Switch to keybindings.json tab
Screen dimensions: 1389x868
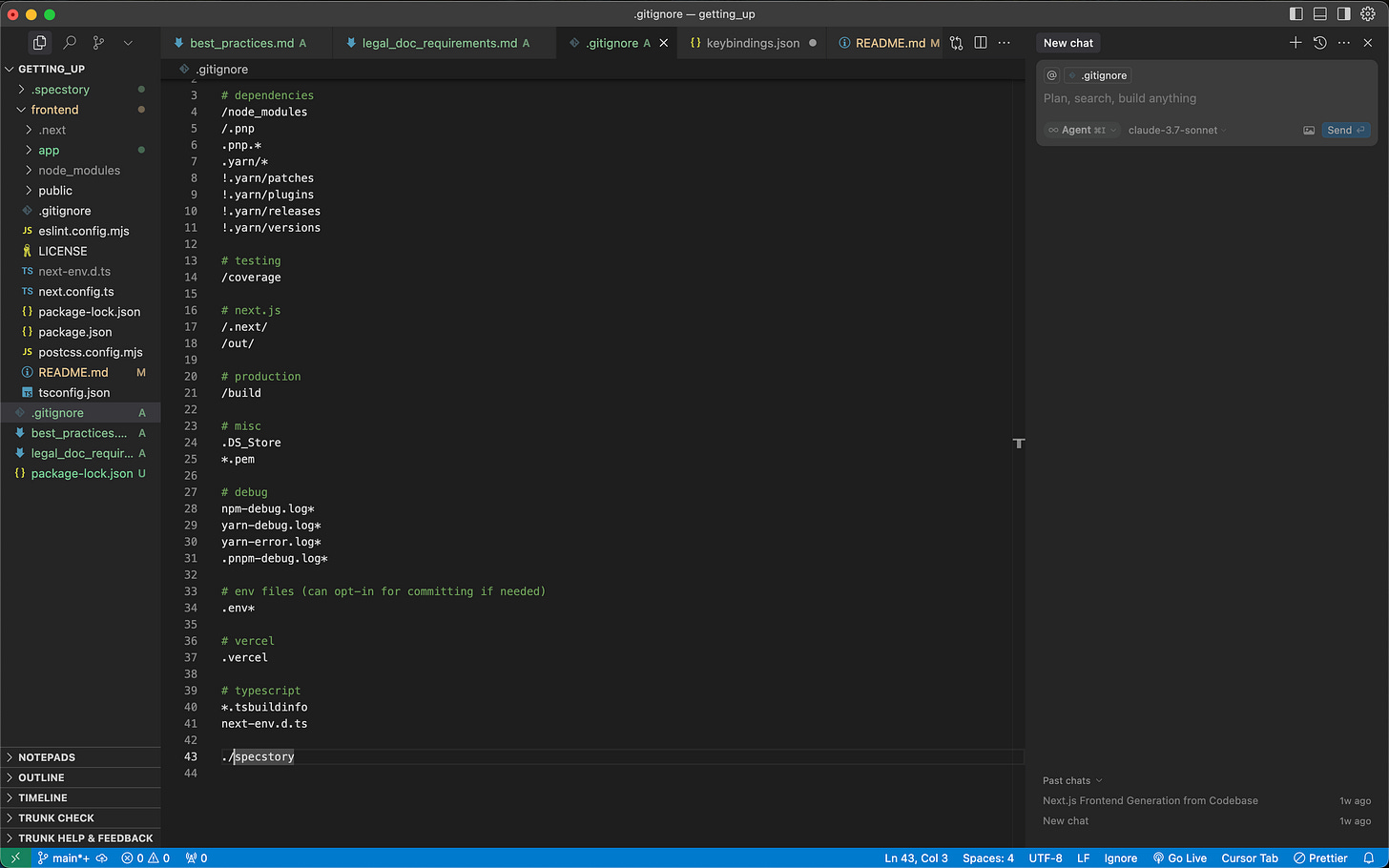[753, 43]
